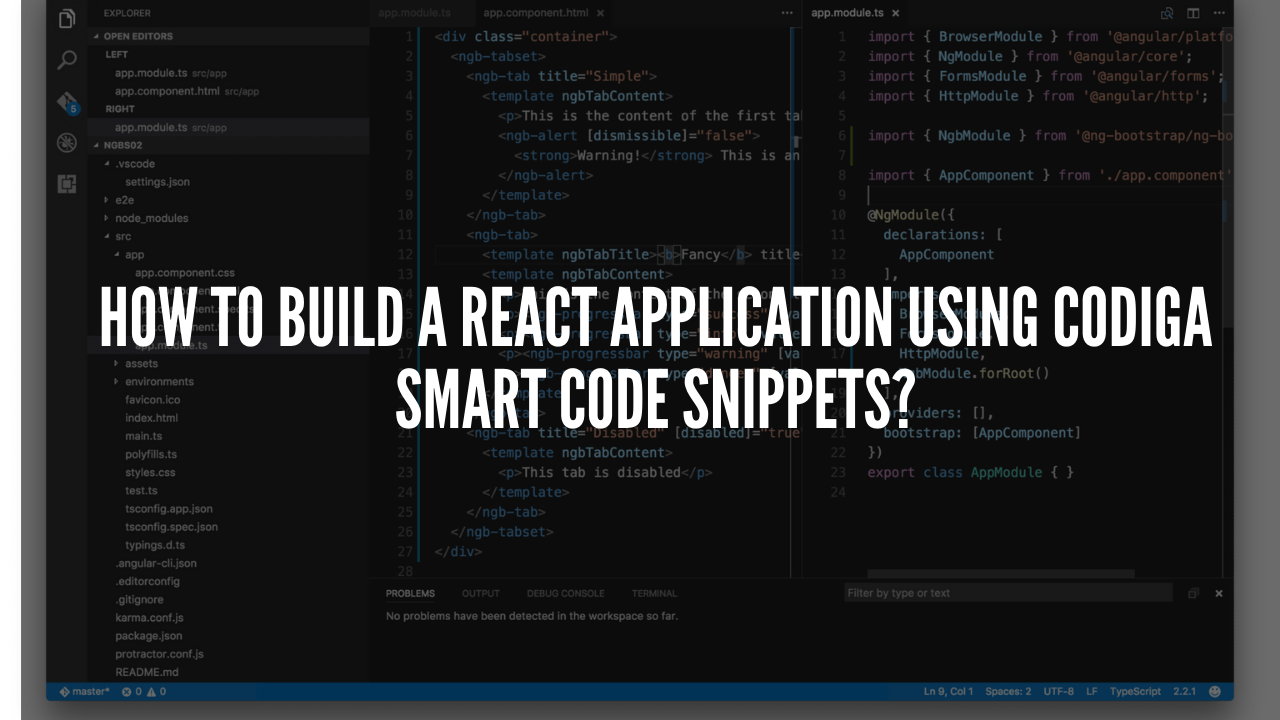Close the bottom Problems panel

1218,593
